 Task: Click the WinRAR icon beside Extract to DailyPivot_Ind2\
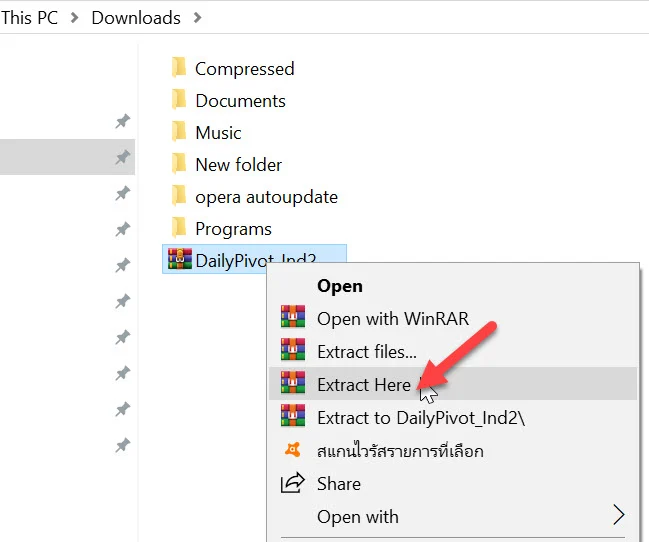pos(293,416)
